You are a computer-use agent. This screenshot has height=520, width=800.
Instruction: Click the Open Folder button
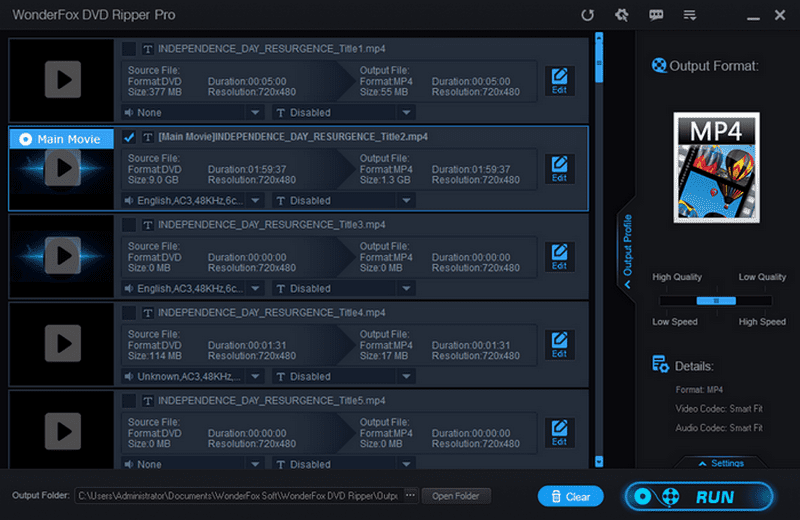click(x=456, y=496)
